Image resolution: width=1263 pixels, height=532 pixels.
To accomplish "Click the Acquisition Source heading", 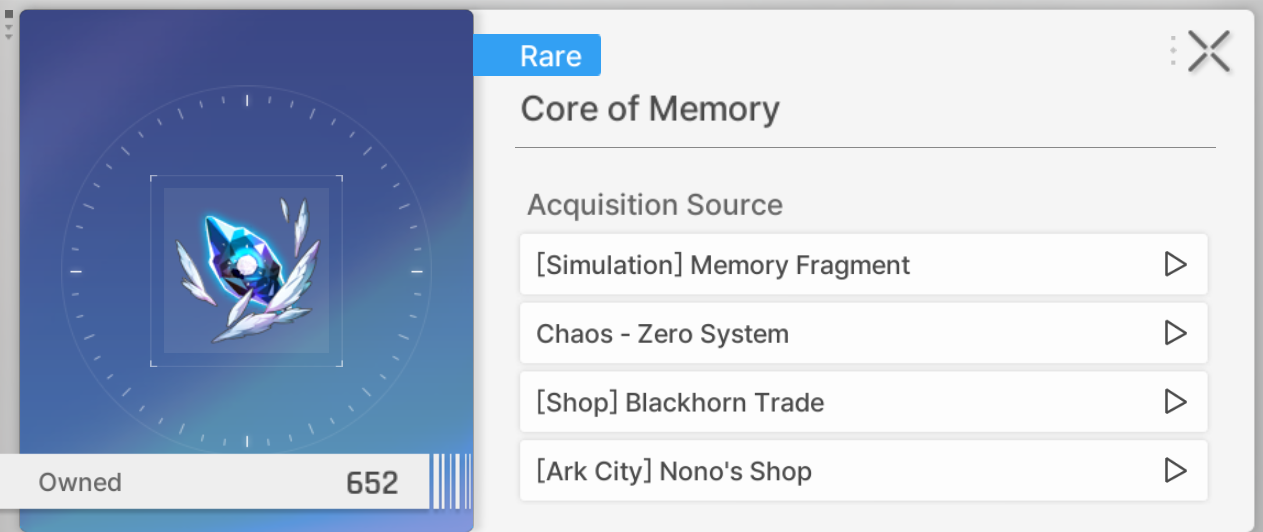I will 655,205.
